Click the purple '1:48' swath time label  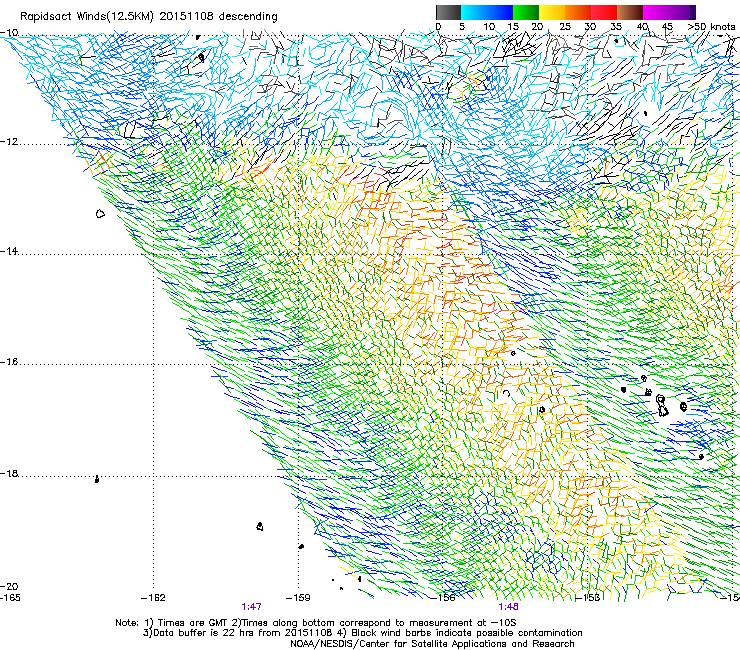point(508,607)
